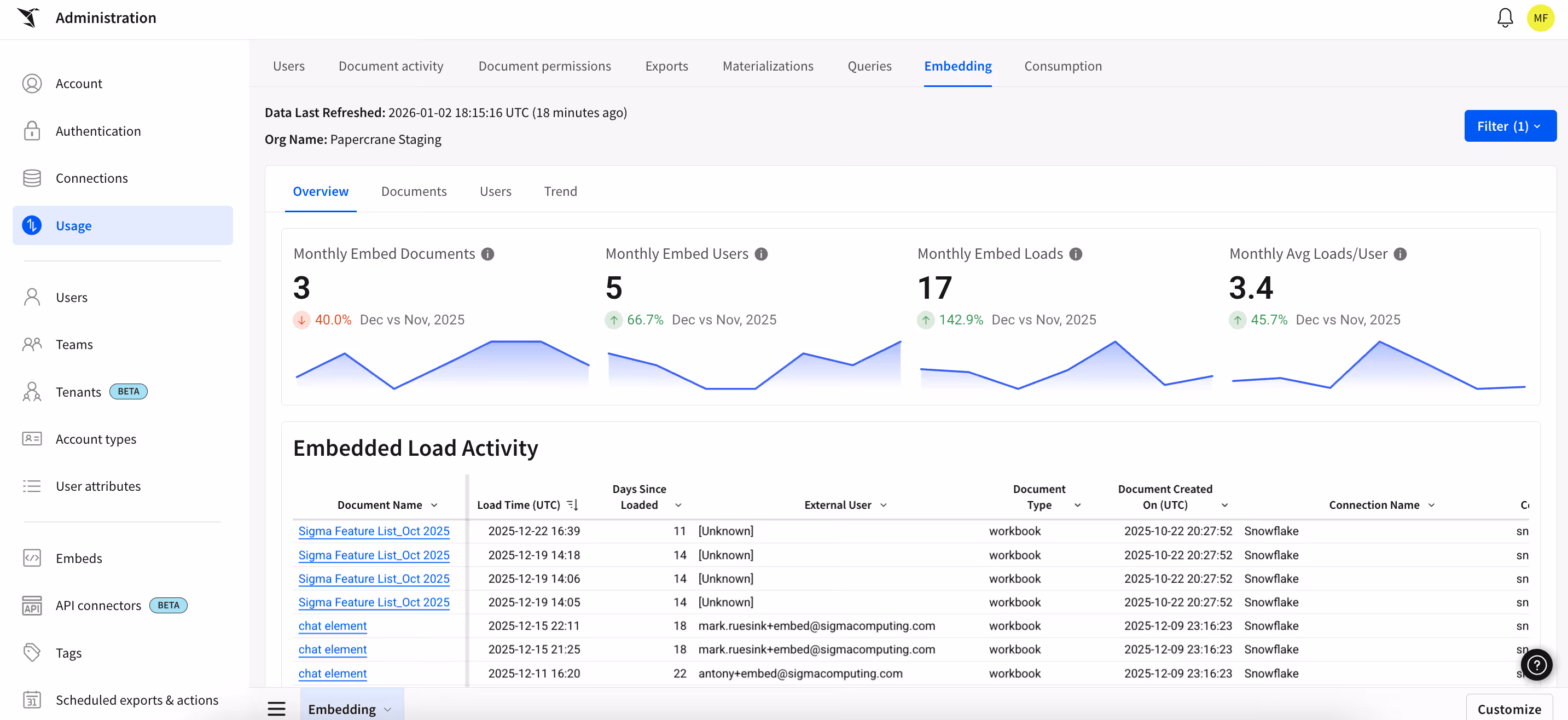Screen dimensions: 1568x720
Task: Click the hamburger menu icon at bottom
Action: pyautogui.click(x=276, y=709)
